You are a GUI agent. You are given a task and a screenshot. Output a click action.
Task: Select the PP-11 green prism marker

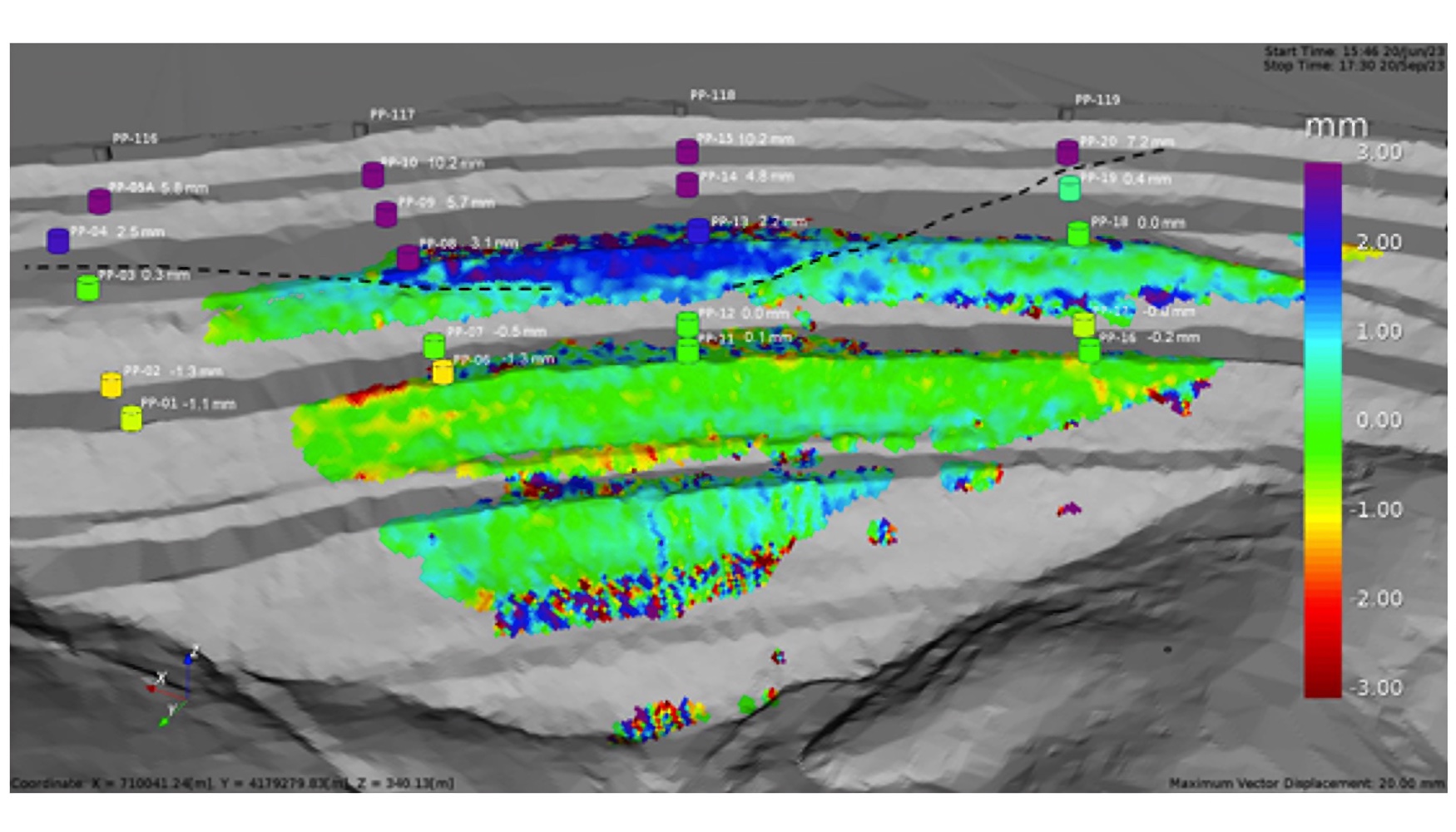pos(687,350)
